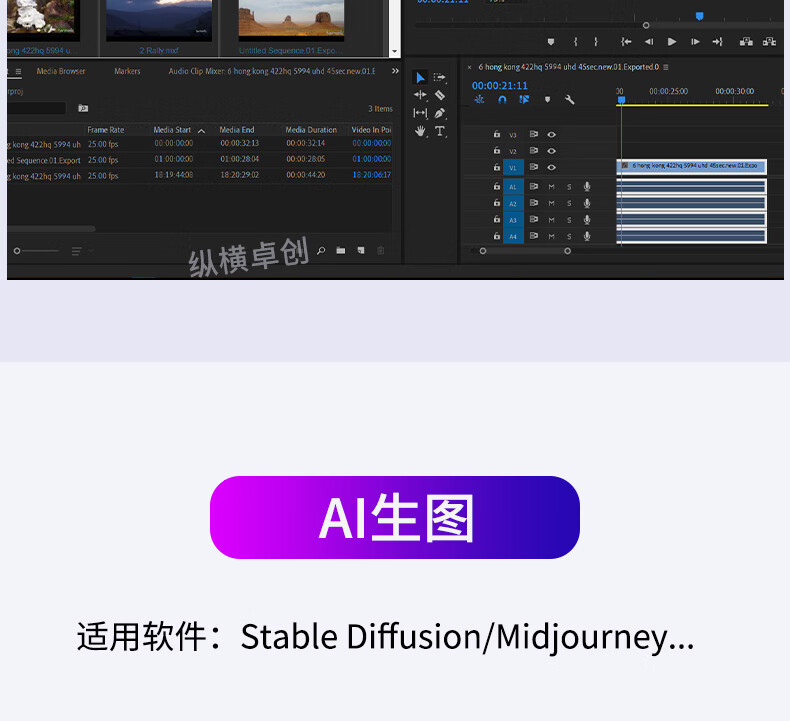This screenshot has width=790, height=721.
Task: Toggle lock on track V3
Action: (x=497, y=134)
